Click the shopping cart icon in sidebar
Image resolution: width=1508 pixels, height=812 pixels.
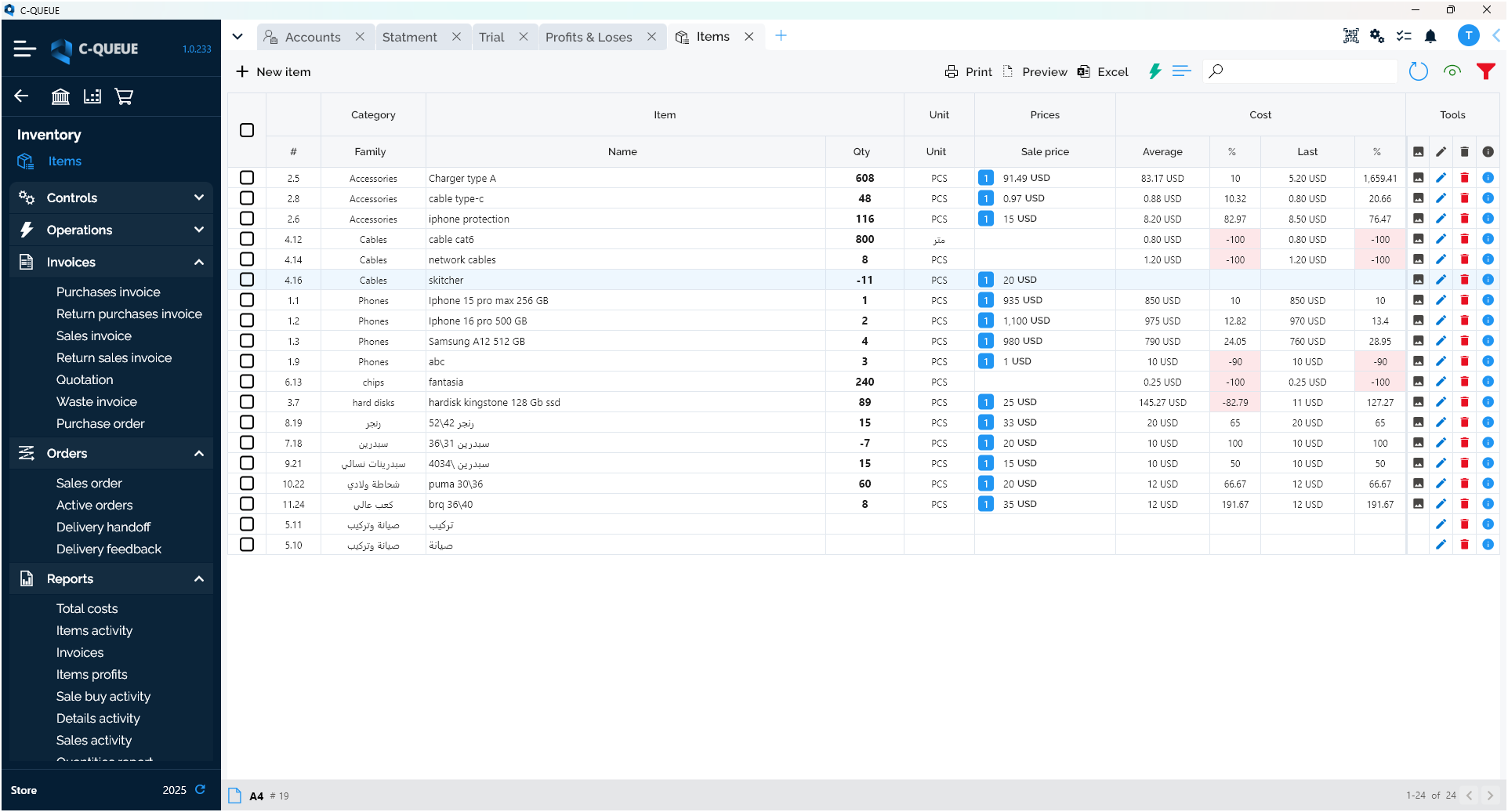click(124, 96)
